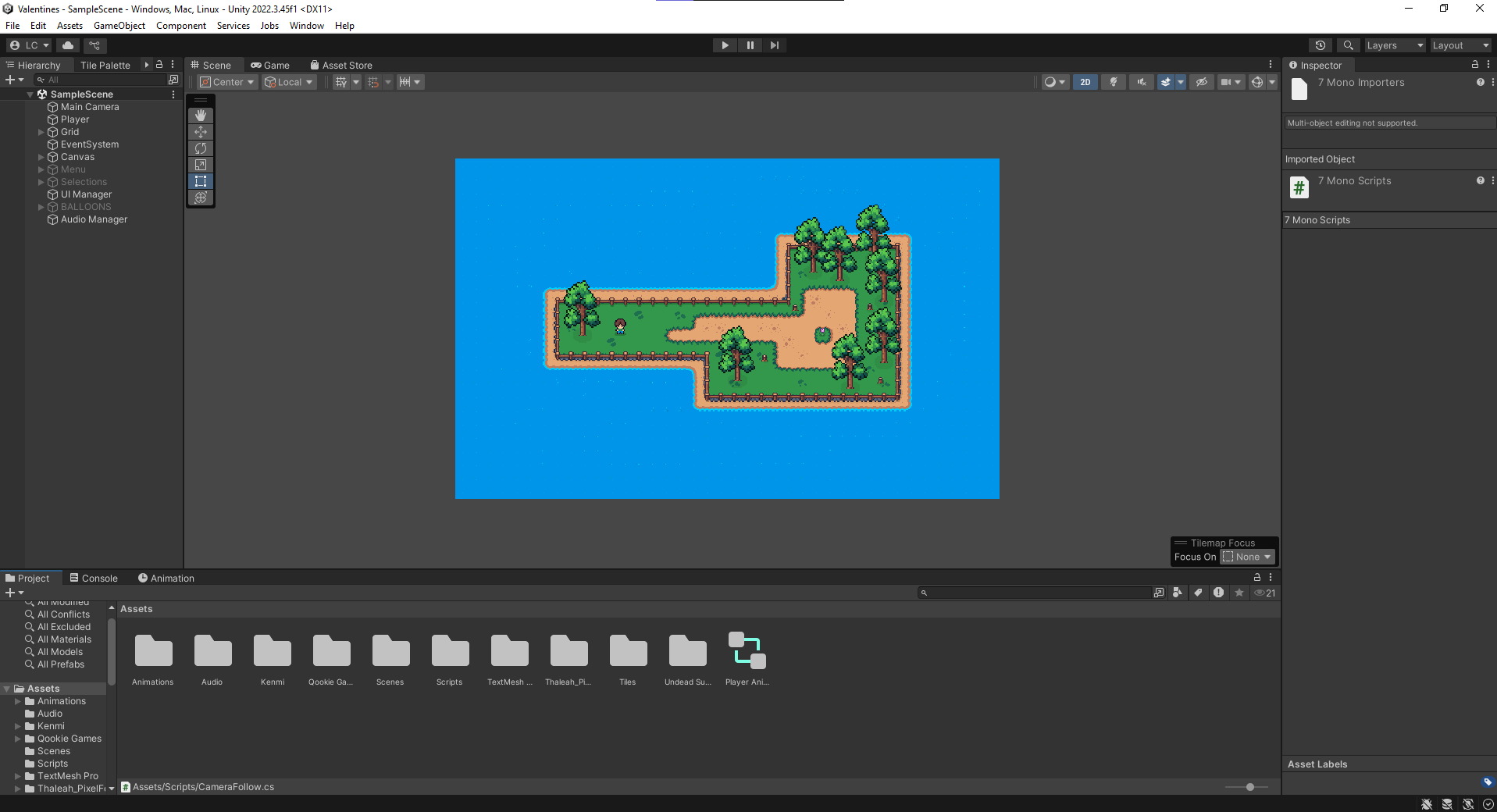1497x812 pixels.
Task: Toggle Inspector lock
Action: 1475,65
